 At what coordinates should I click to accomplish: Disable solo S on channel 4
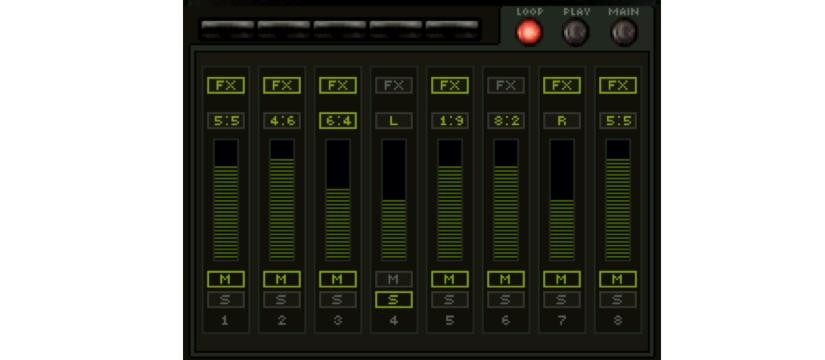394,299
